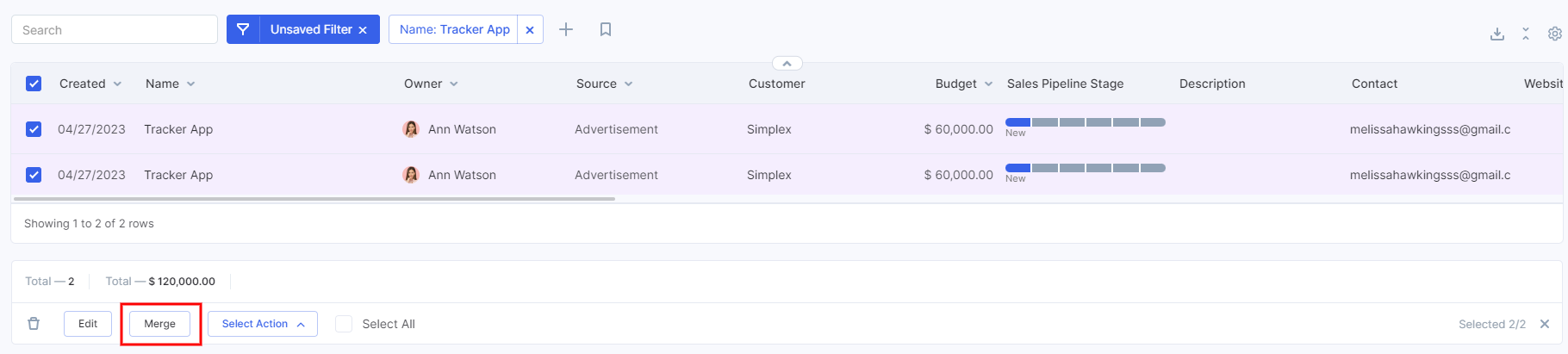Screen dimensions: 1568x354
Task: Remove the Unsaved Filter with its x
Action: [363, 30]
